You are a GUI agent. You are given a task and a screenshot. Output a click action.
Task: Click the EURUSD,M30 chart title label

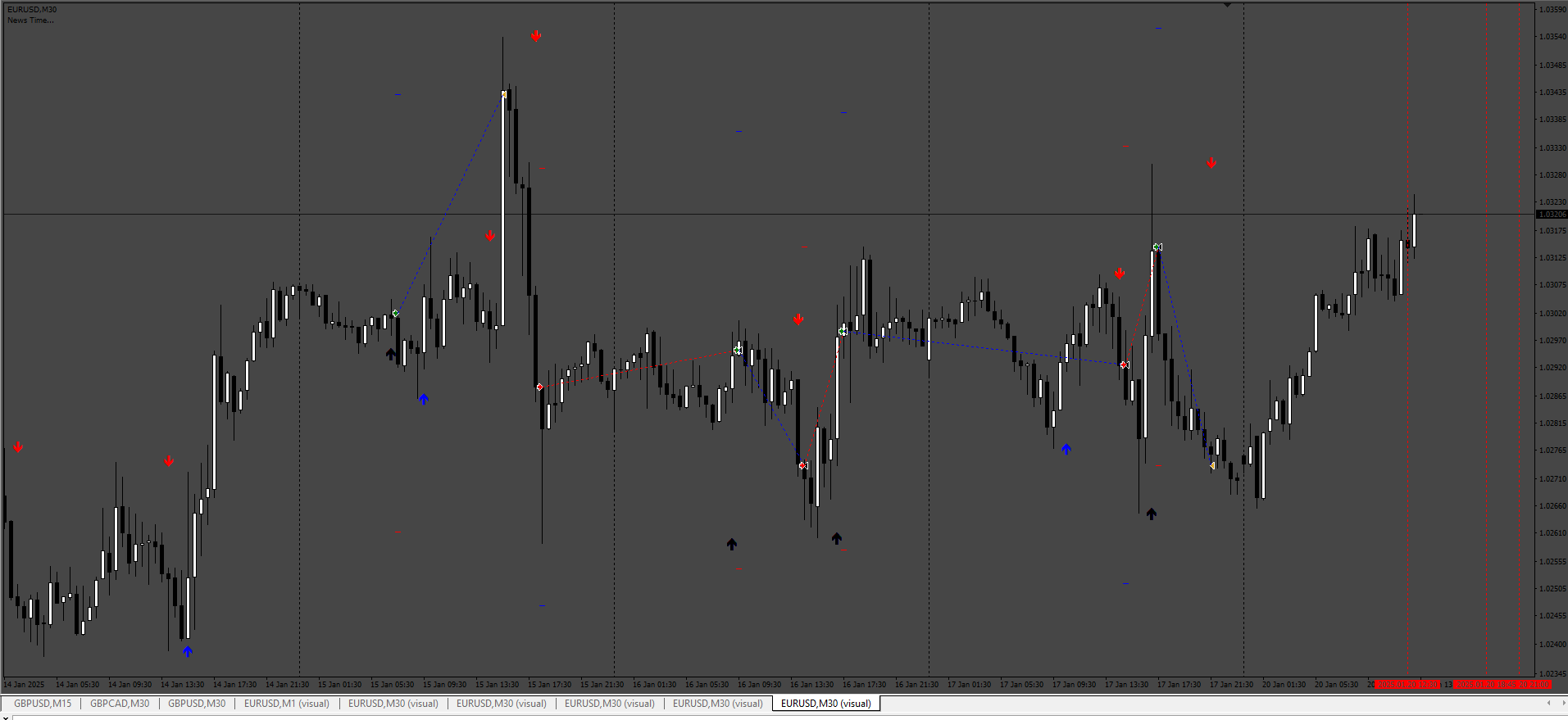coord(32,10)
